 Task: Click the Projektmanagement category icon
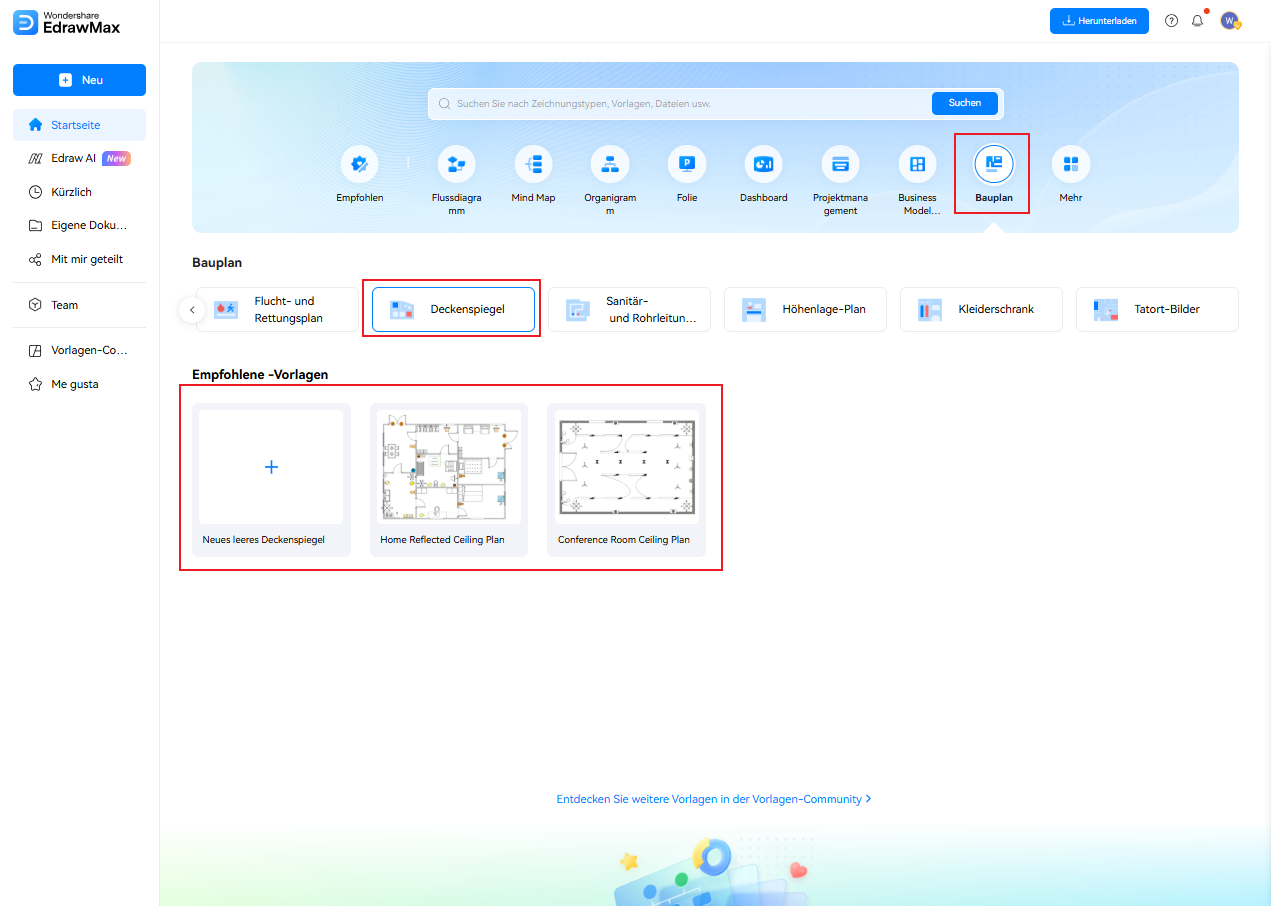(840, 164)
